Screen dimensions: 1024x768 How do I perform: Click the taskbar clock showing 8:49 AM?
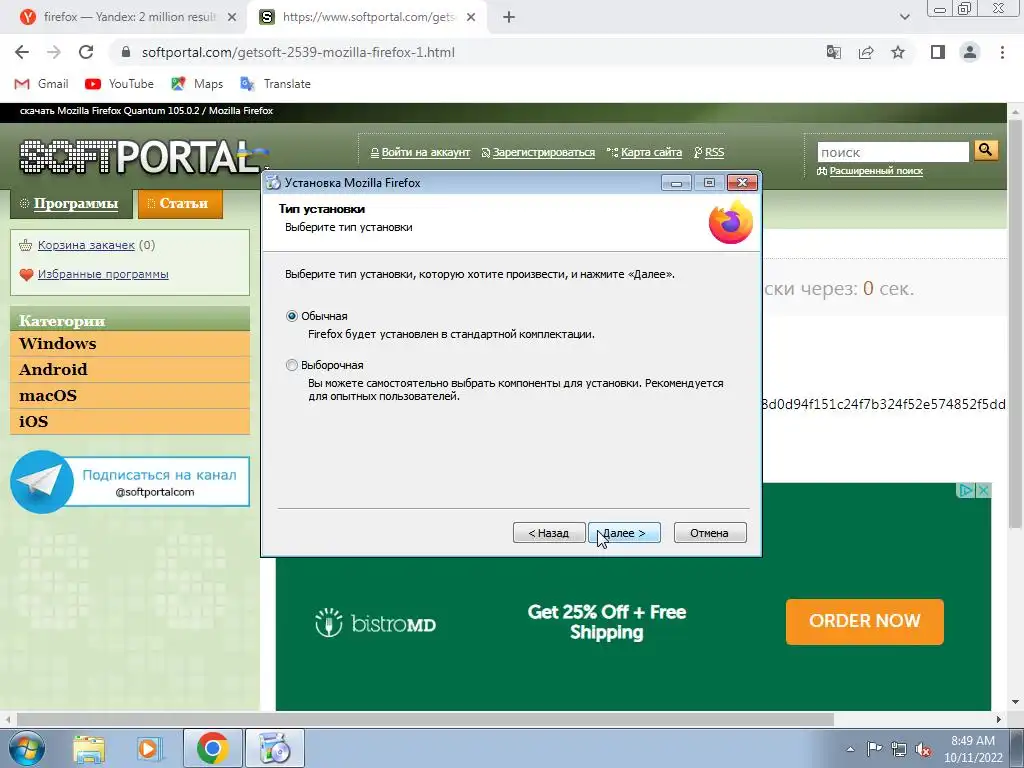pos(973,749)
